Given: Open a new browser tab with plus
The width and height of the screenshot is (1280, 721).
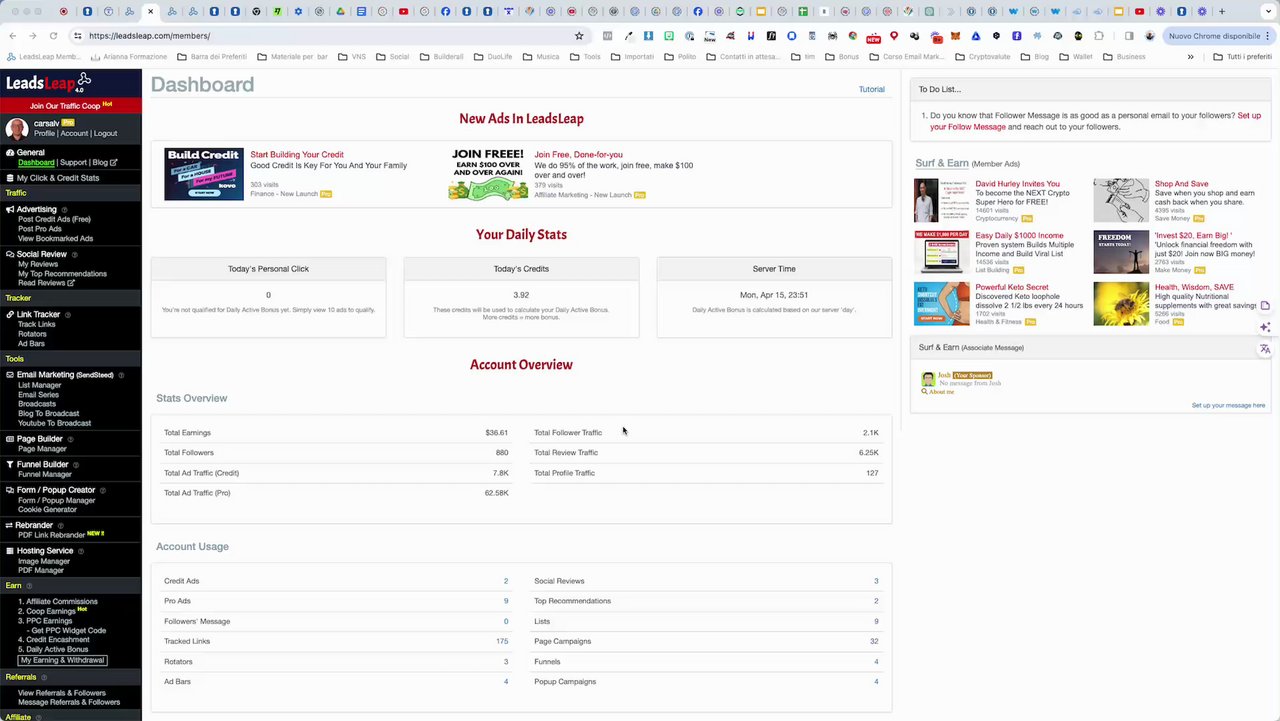Looking at the screenshot, I should [1221, 12].
